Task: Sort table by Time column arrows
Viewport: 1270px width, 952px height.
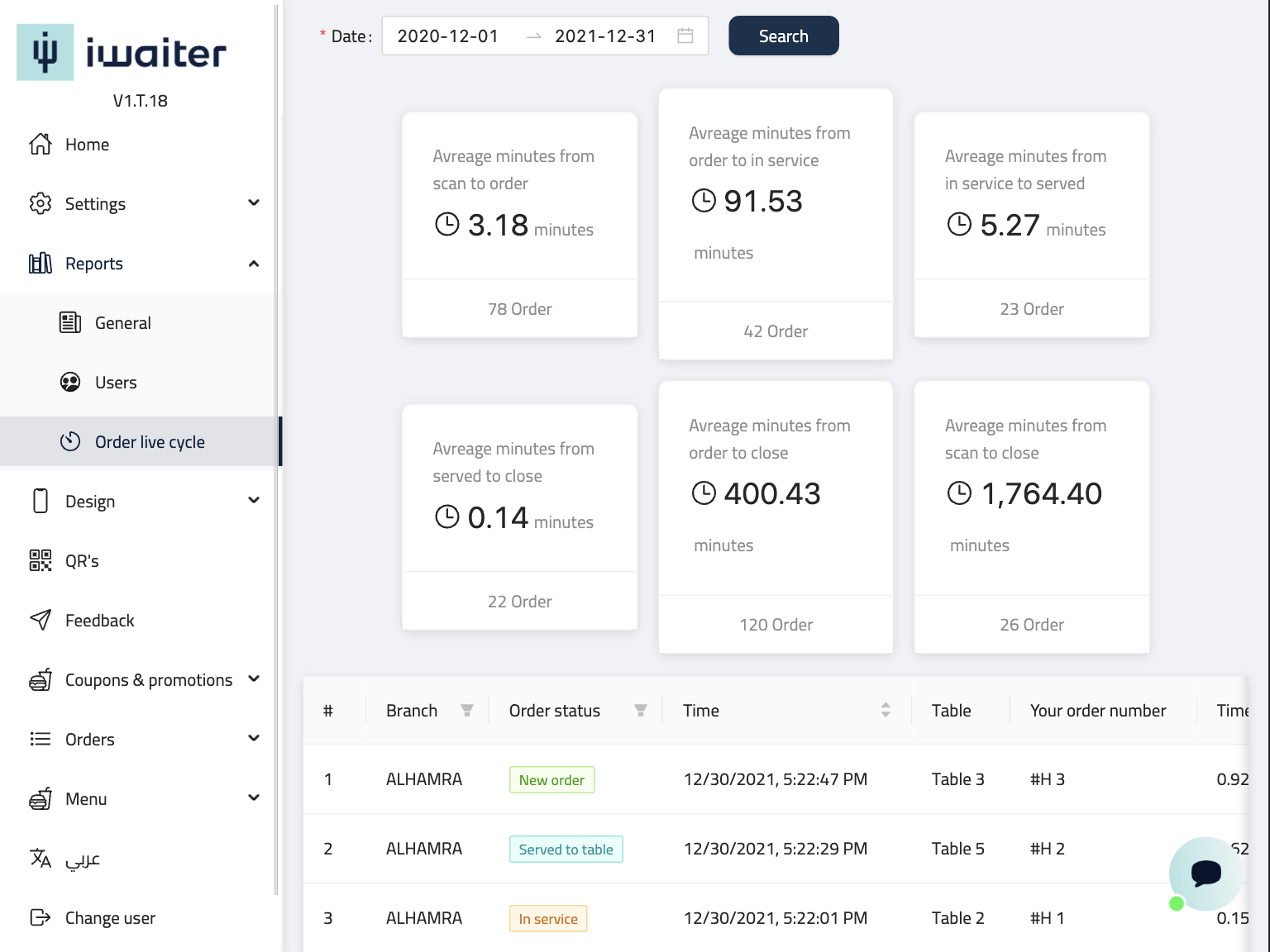Action: pos(886,711)
